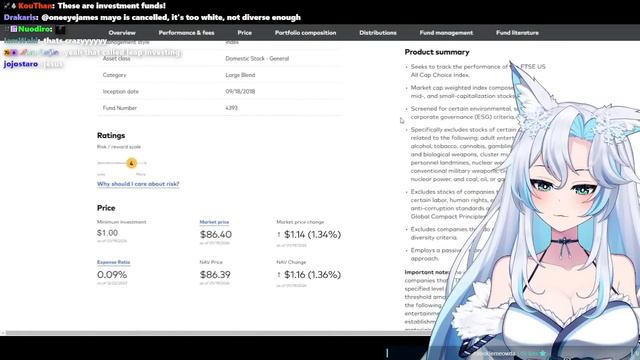
Task: Click the Asset class row label
Action: click(x=116, y=58)
